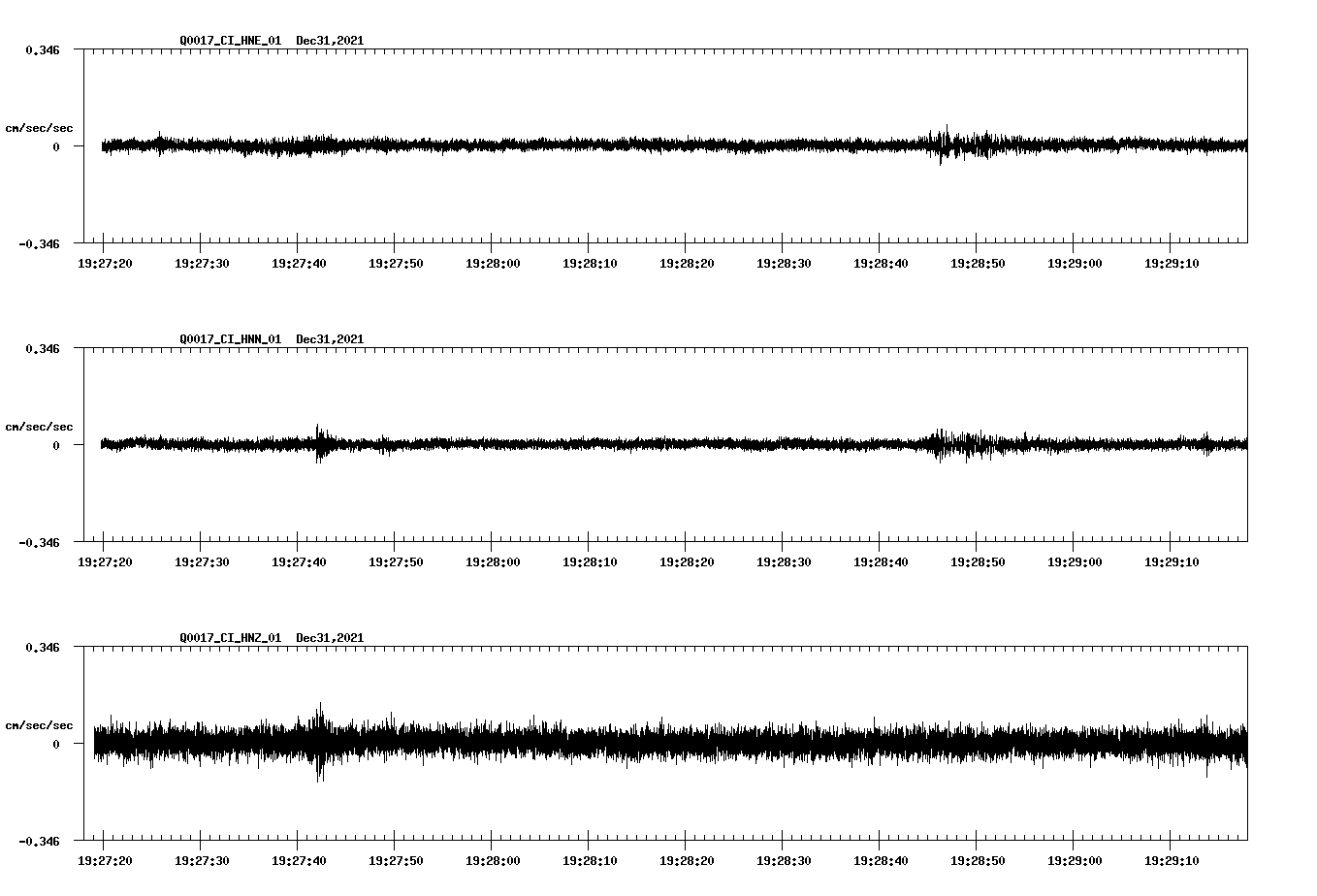This screenshot has width=1317, height=896.
Task: Click 19:27:30 time label under HNN plot
Action: (x=202, y=562)
